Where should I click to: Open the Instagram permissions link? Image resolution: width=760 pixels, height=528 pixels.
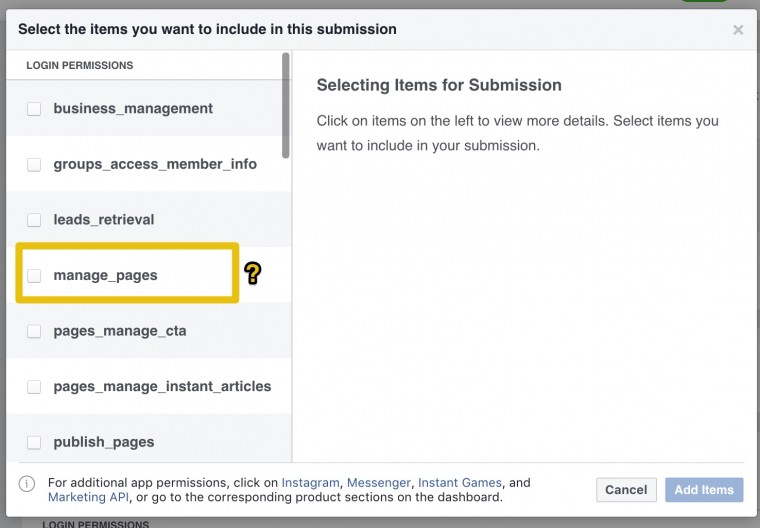coord(310,483)
